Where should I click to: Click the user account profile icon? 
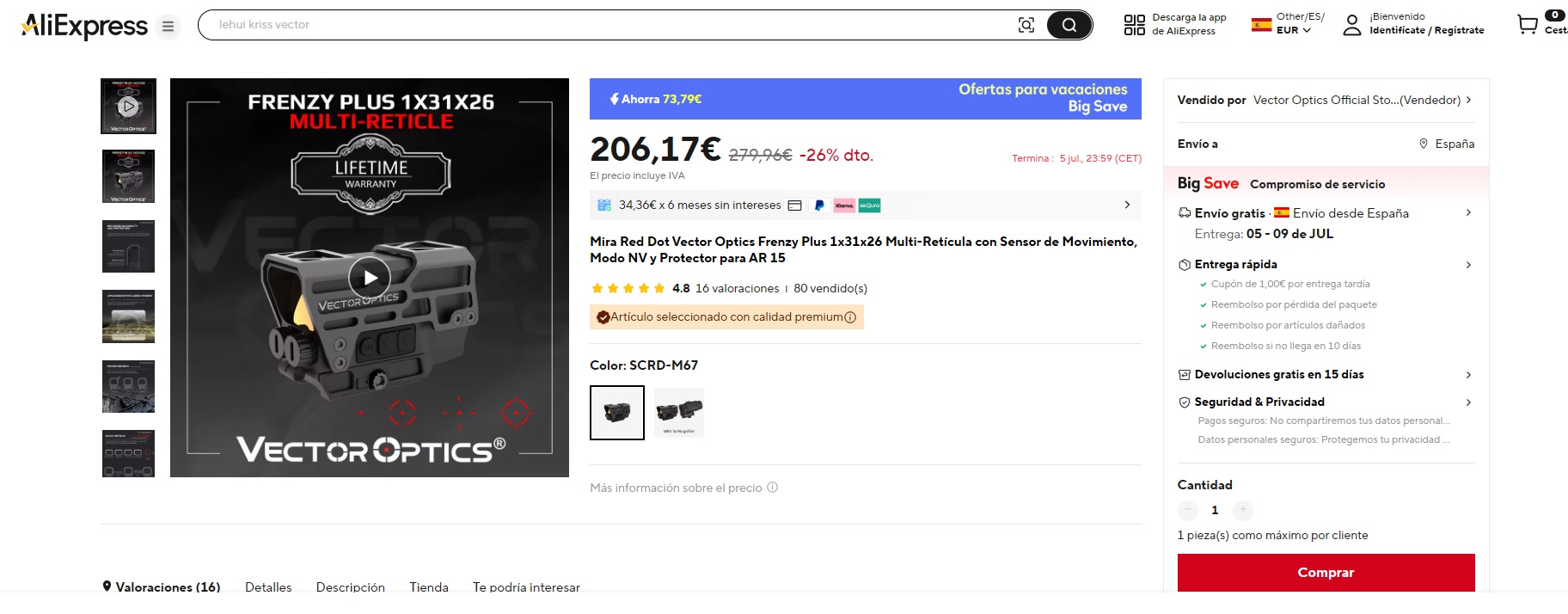1352,25
